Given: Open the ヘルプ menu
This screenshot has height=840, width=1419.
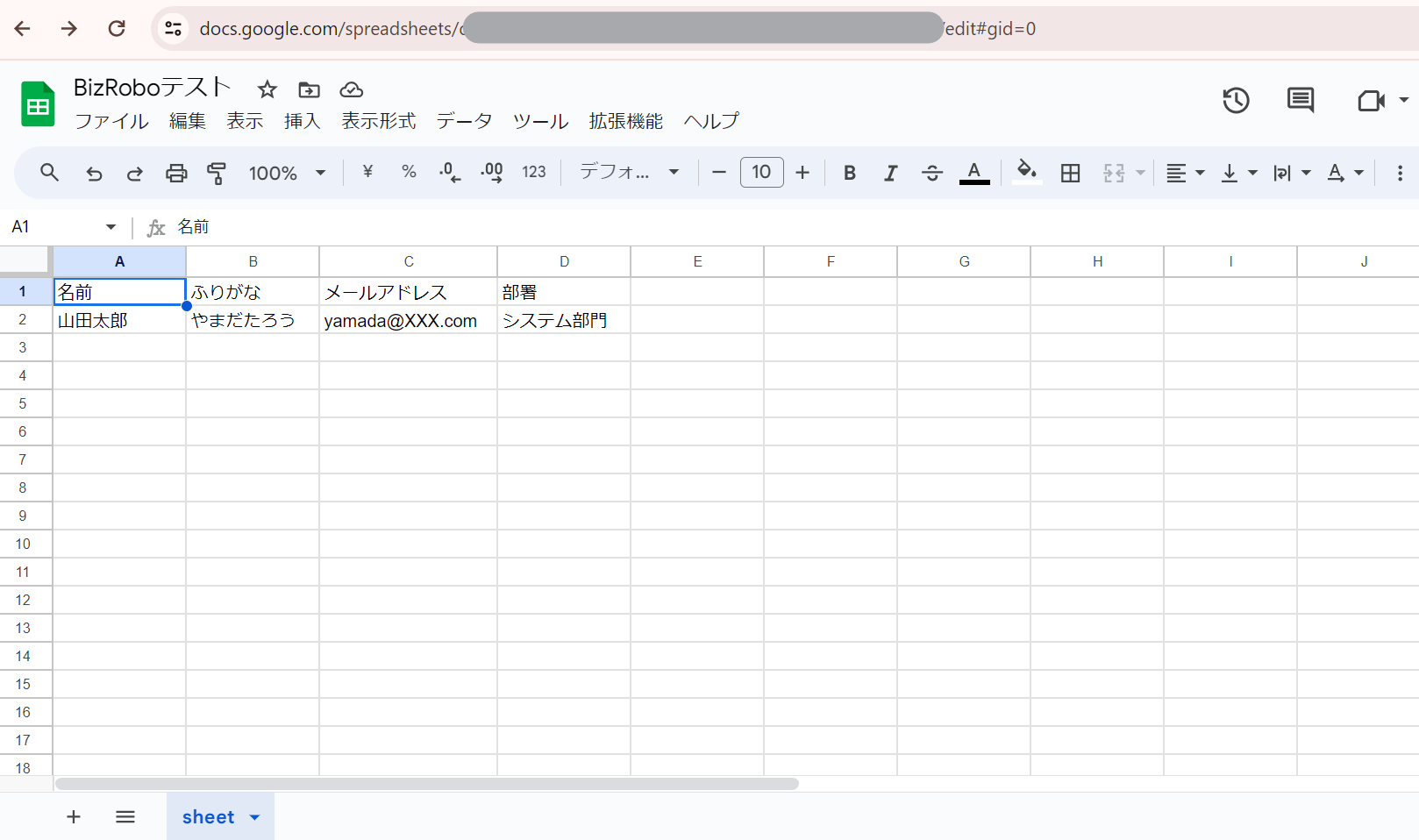Looking at the screenshot, I should (711, 121).
